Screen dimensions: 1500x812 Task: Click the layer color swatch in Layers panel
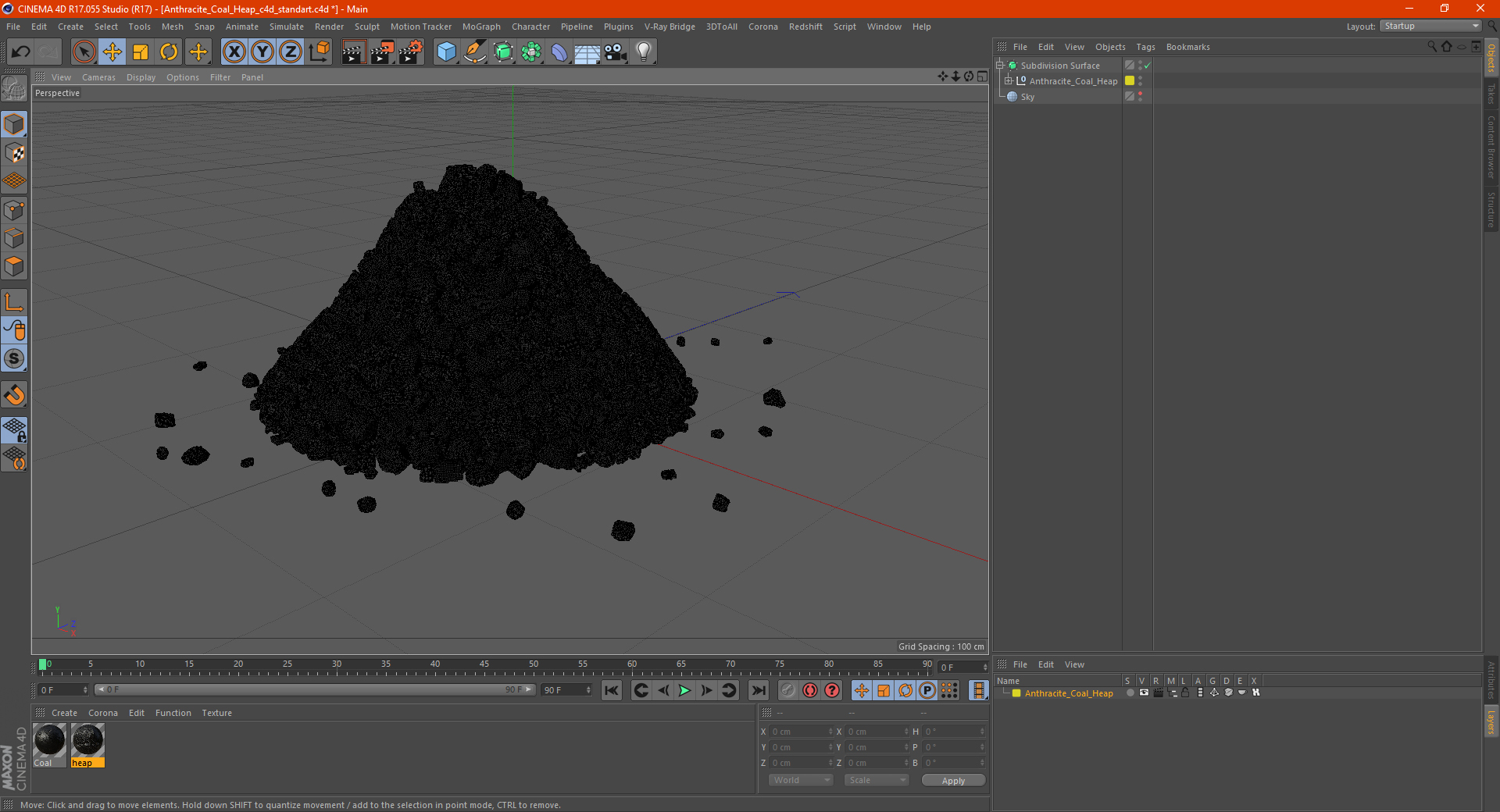[x=1016, y=693]
